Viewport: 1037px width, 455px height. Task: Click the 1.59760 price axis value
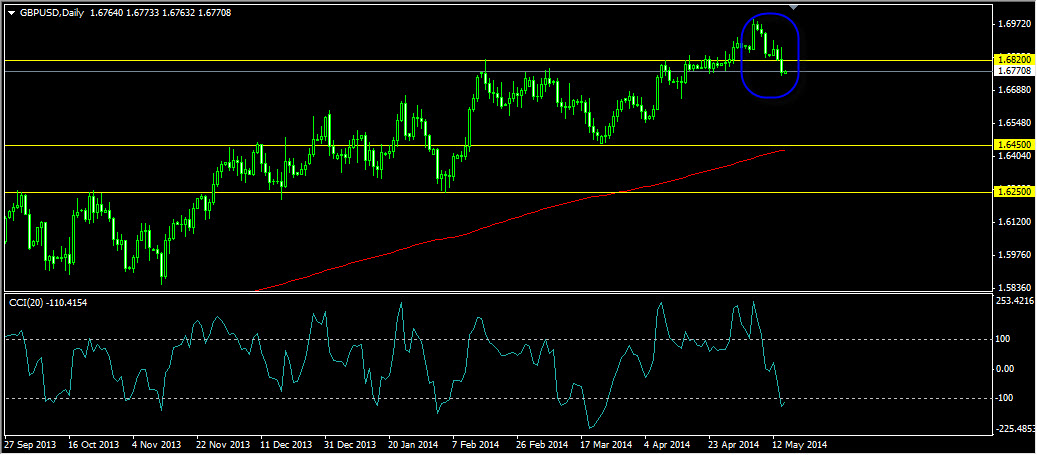1016,255
